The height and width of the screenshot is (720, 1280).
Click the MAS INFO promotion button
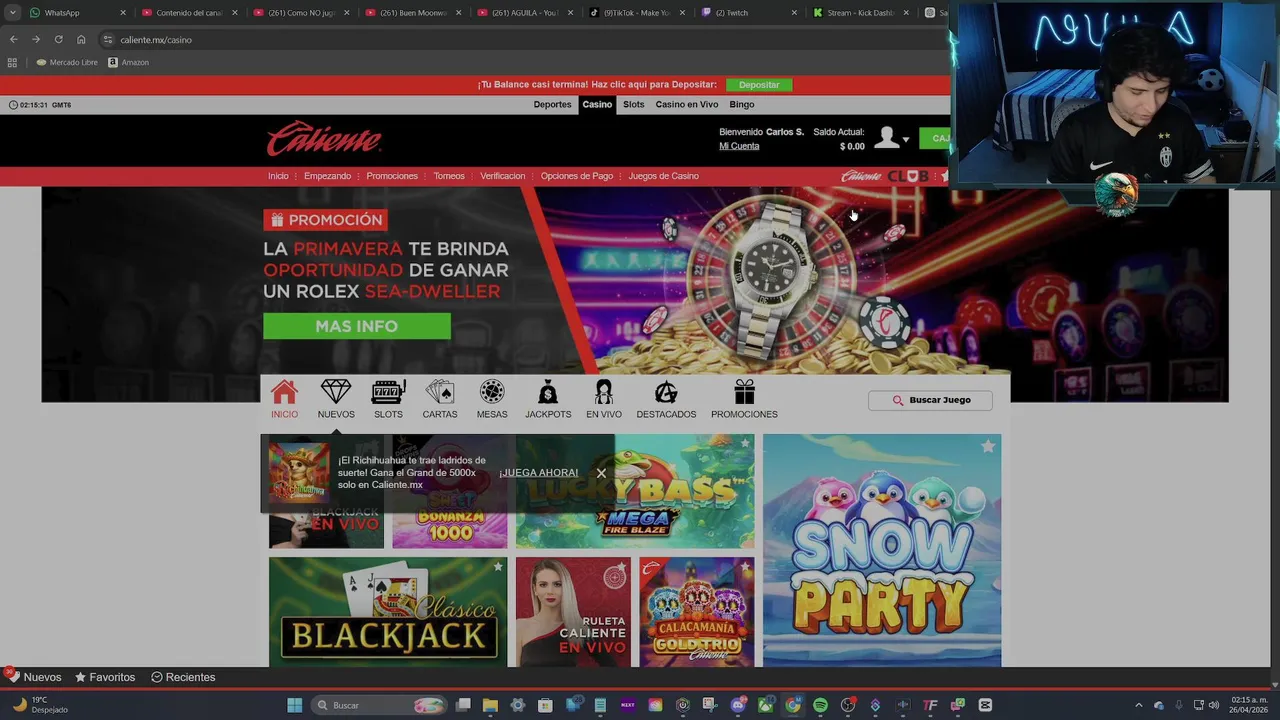(357, 326)
